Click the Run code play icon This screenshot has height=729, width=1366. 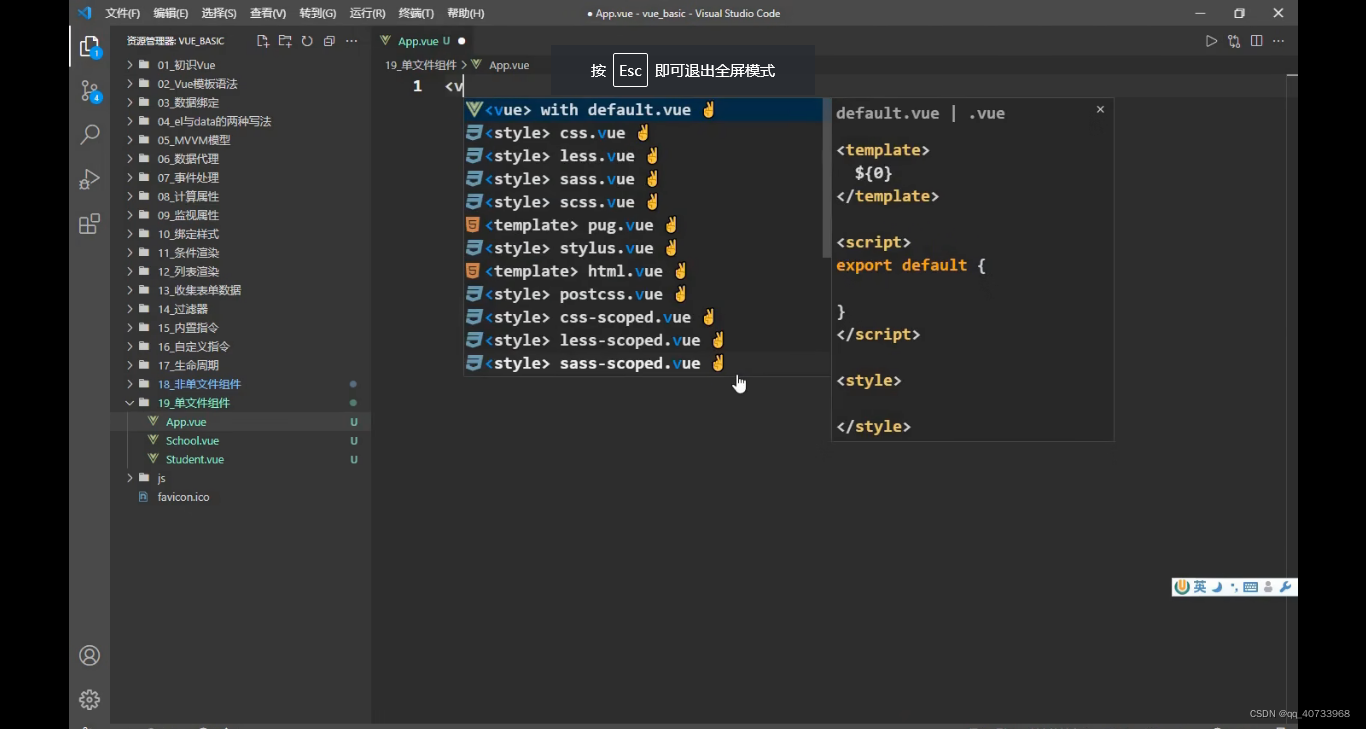[1211, 41]
